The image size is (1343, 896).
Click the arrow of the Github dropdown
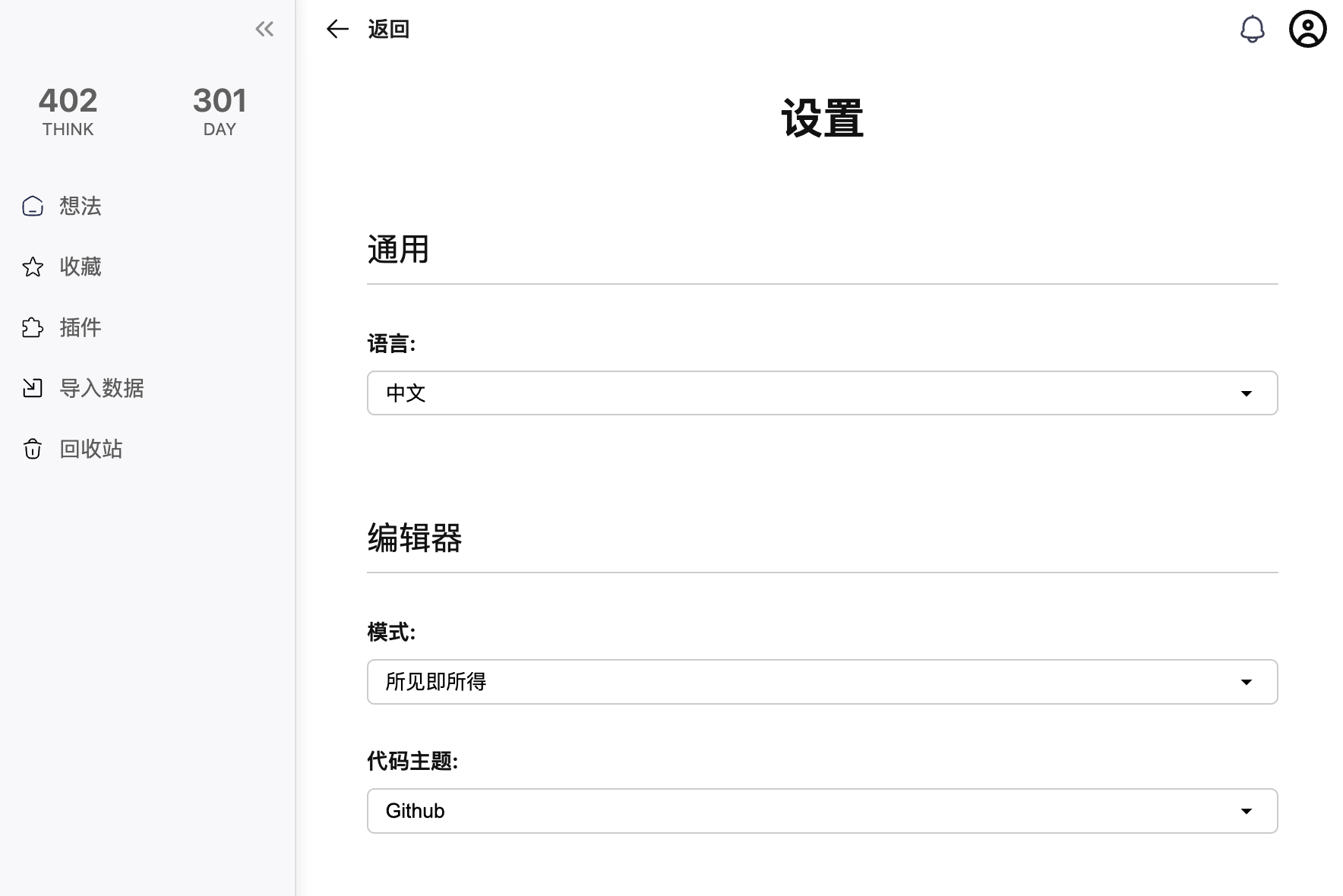coord(1247,811)
